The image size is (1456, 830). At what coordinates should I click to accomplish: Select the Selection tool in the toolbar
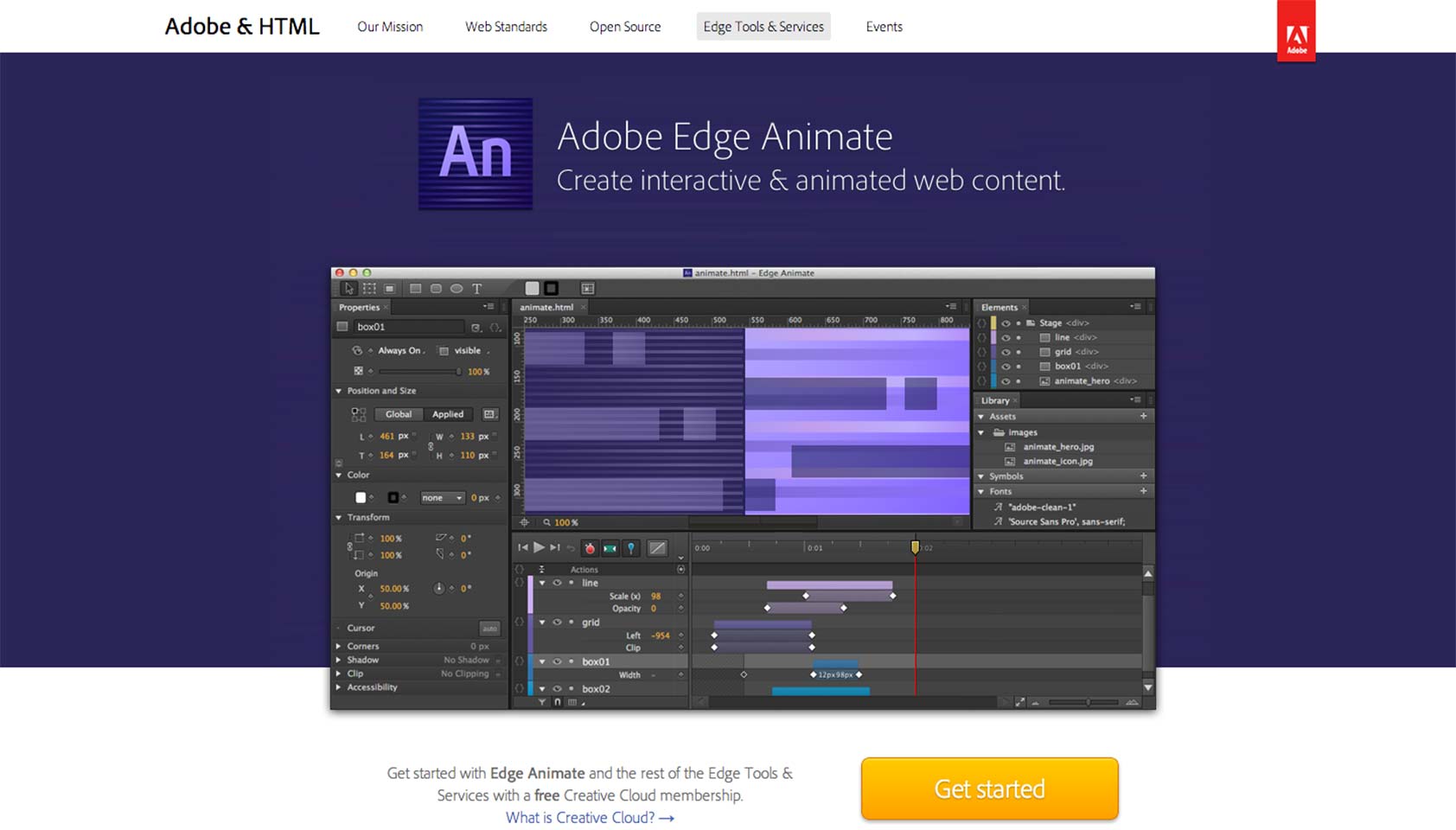(x=348, y=288)
